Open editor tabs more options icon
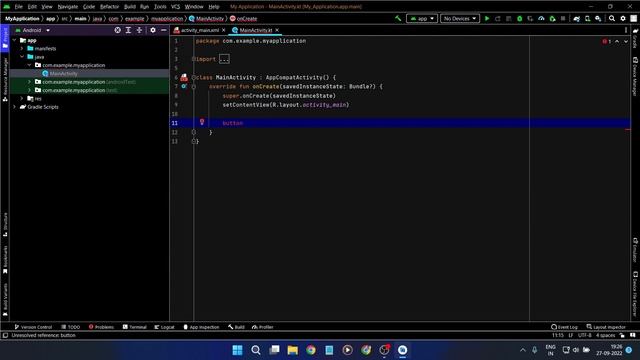 626,30
